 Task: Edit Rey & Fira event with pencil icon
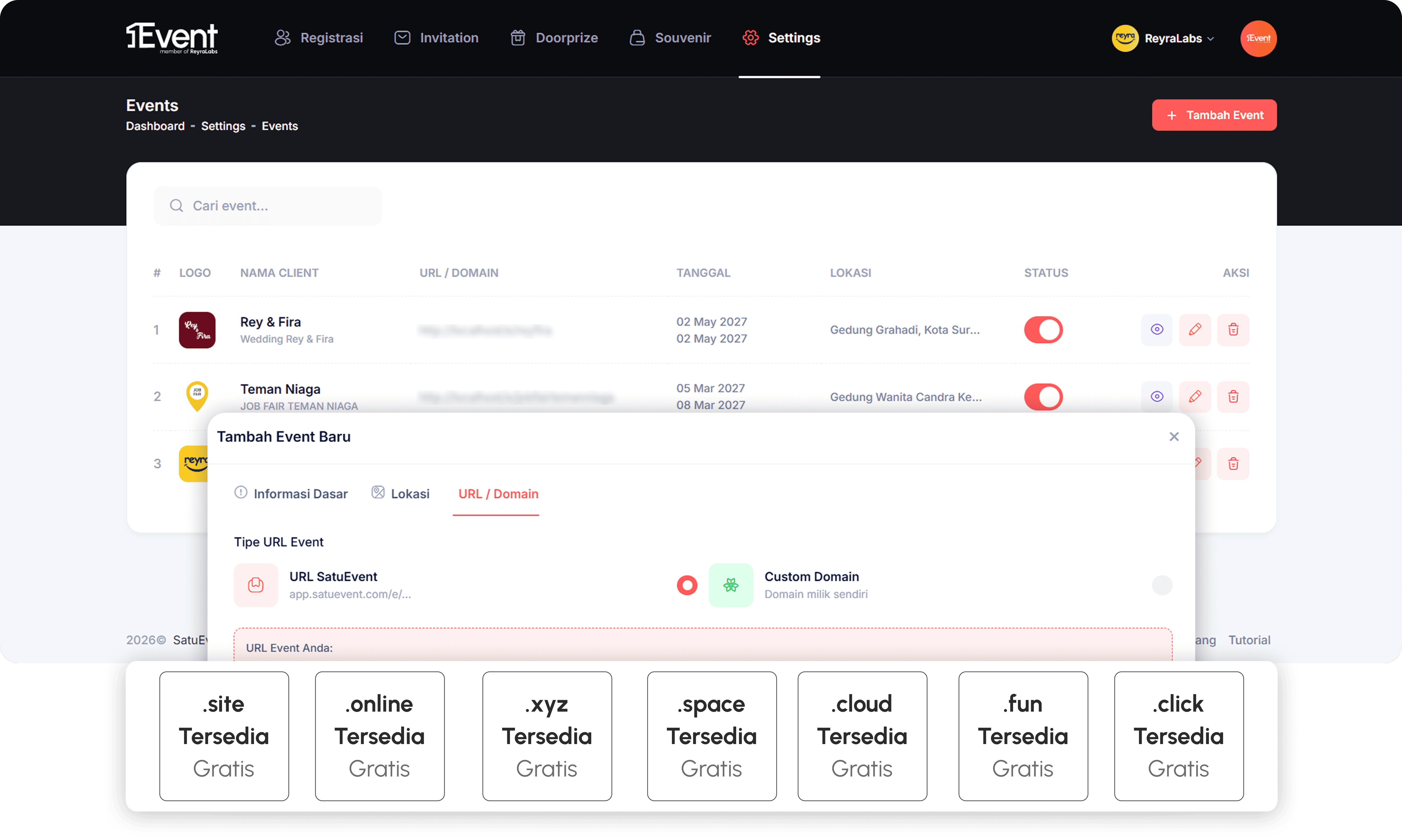tap(1195, 329)
